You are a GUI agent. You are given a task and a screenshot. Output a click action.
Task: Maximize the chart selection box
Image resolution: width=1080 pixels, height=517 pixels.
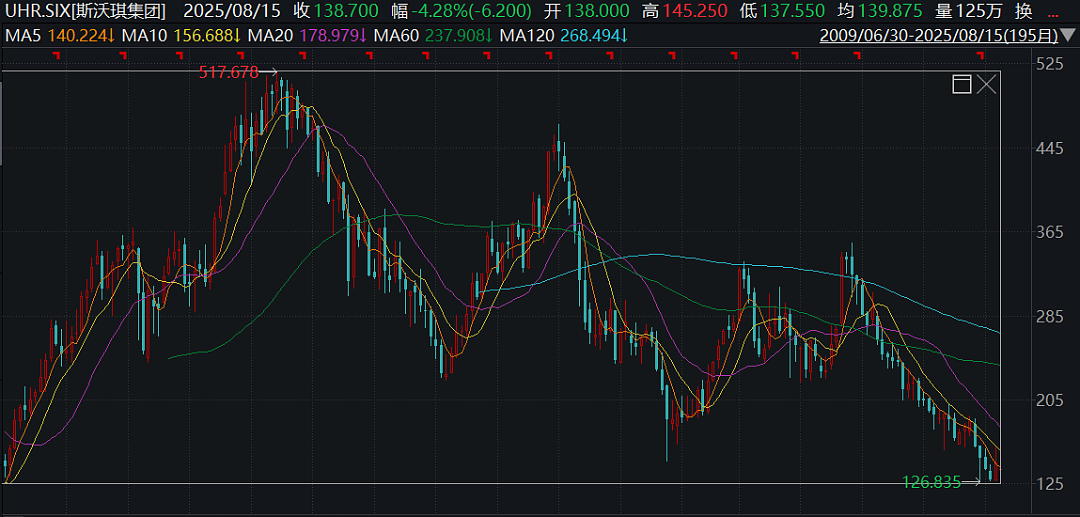coord(962,85)
